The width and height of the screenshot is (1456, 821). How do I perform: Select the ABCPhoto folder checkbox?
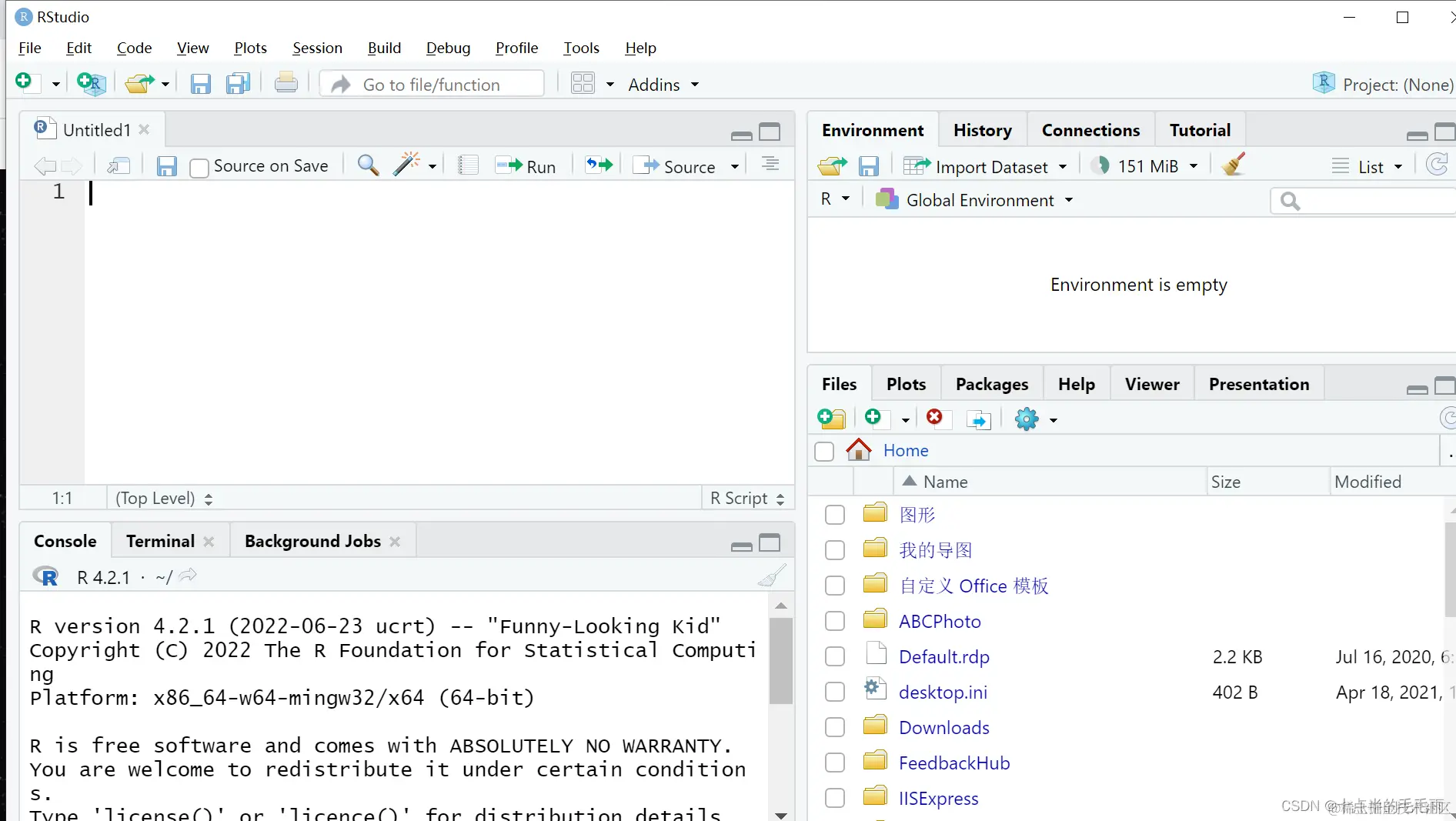tap(835, 621)
